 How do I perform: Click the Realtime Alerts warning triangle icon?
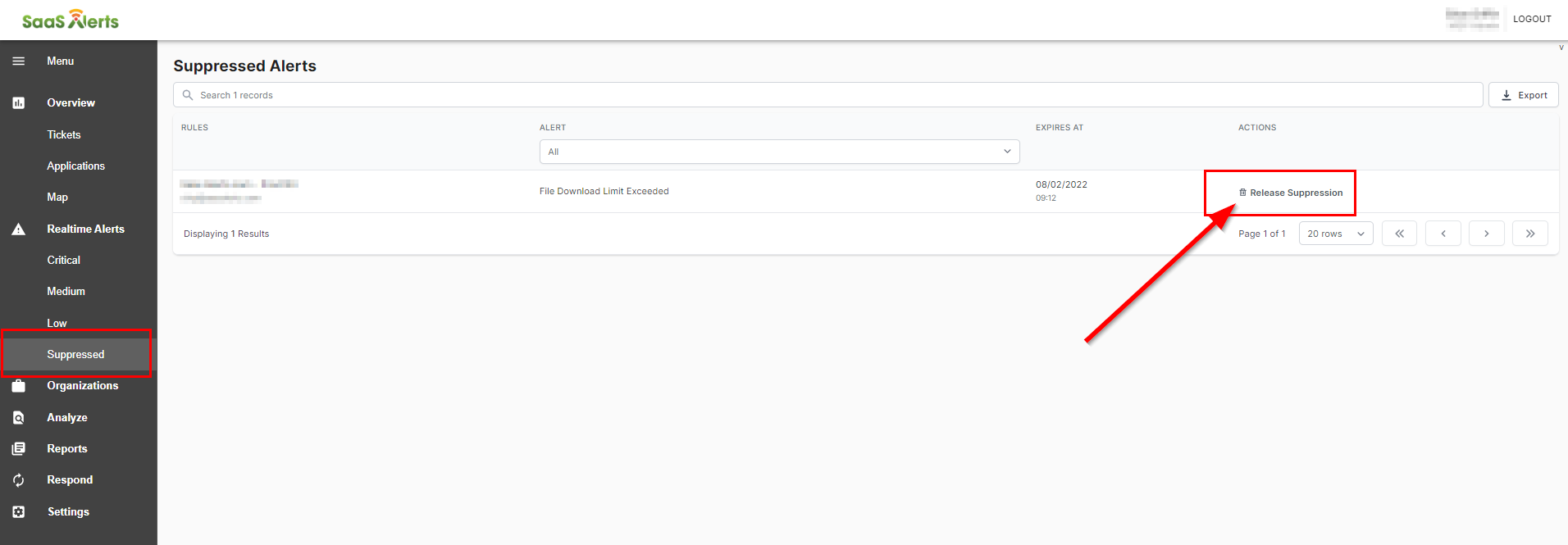tap(18, 229)
